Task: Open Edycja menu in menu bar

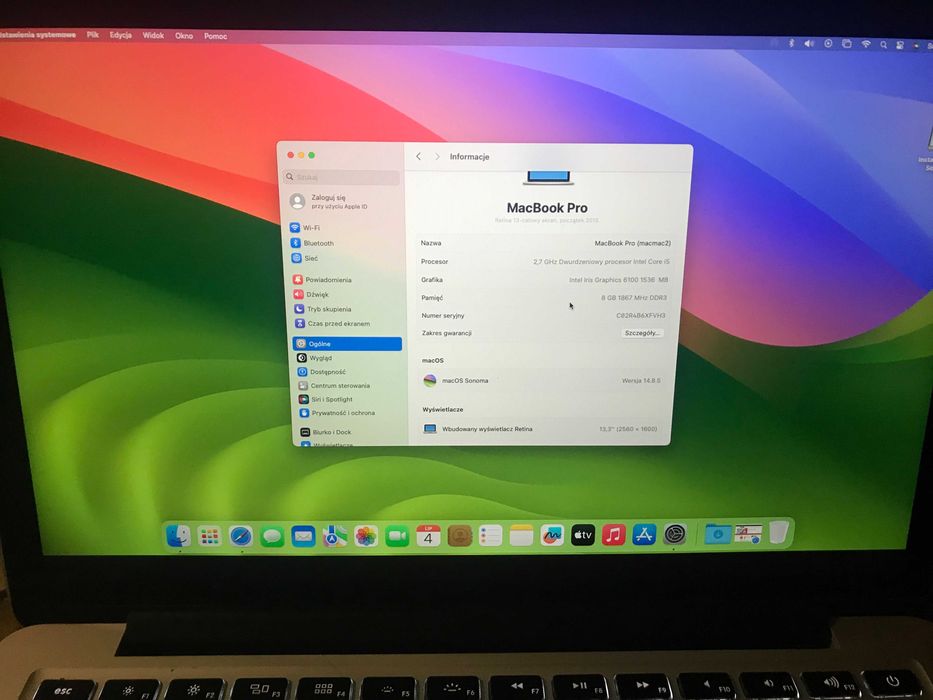Action: pyautogui.click(x=121, y=35)
